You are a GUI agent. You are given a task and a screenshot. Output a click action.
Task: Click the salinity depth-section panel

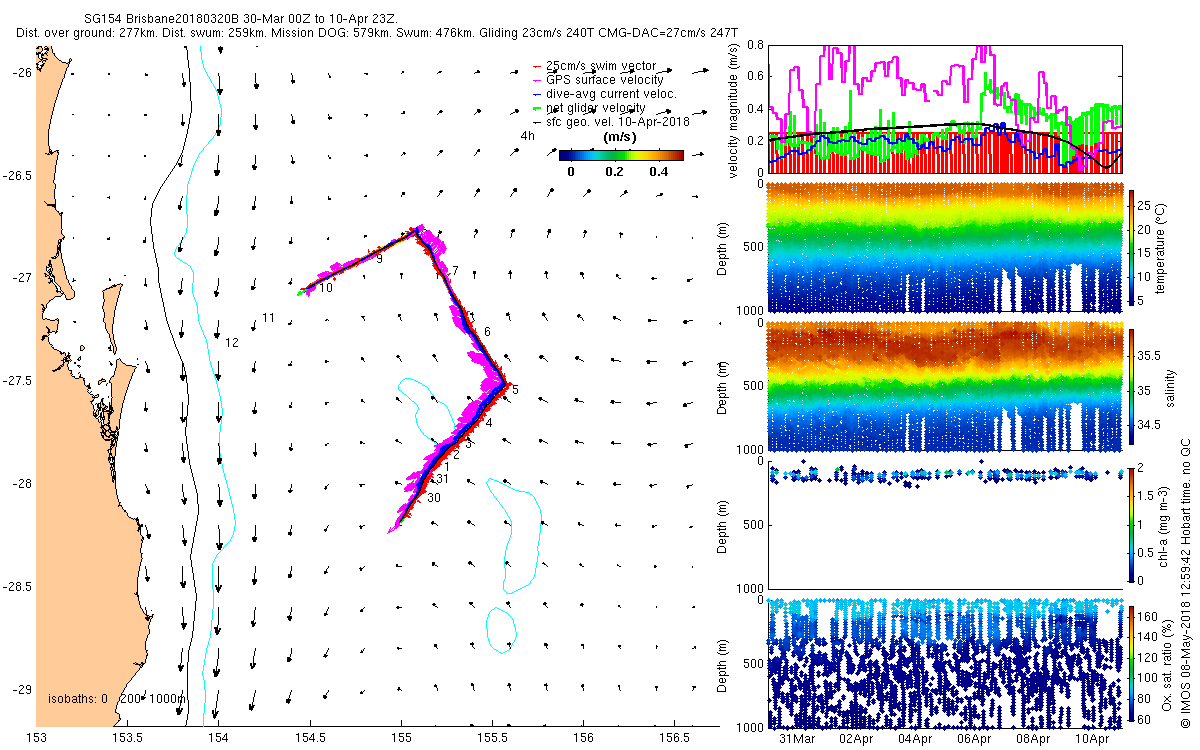click(x=944, y=386)
